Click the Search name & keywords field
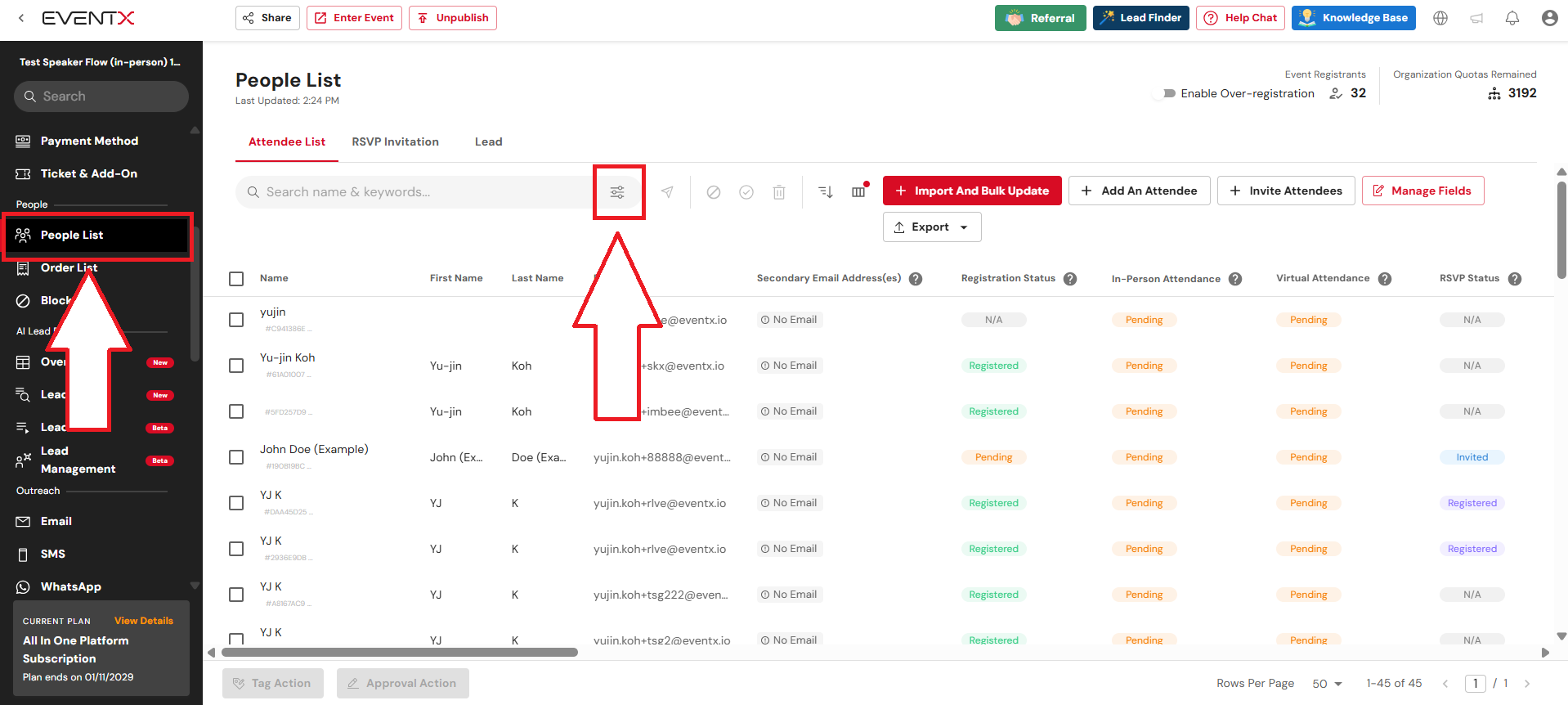 [x=413, y=192]
